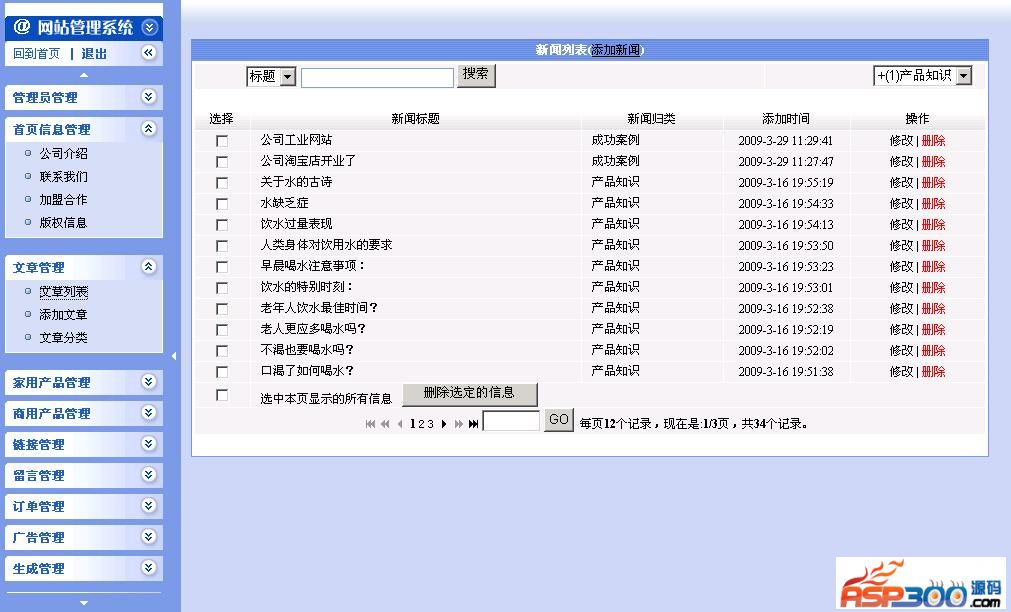Check the box for 老年人饮水最佳时间?
The height and width of the screenshot is (612, 1011).
pyautogui.click(x=222, y=309)
